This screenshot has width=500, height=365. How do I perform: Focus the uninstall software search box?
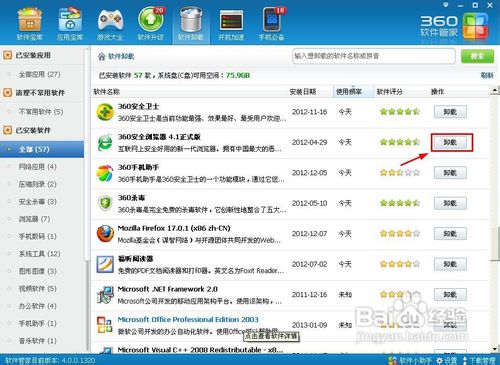(374, 56)
